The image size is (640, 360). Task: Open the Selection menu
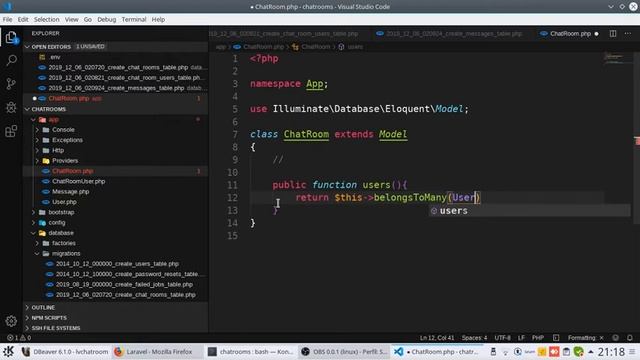47,19
